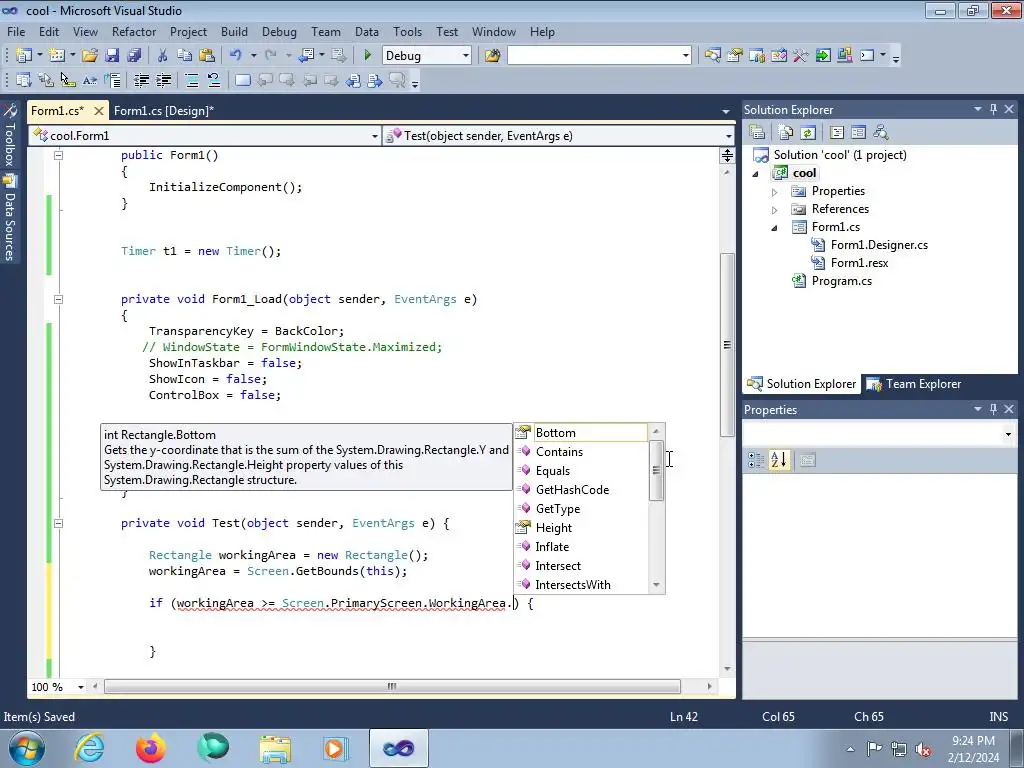Toggle a bookmark on current line
Viewport: 1024px width, 768px height.
point(242,80)
